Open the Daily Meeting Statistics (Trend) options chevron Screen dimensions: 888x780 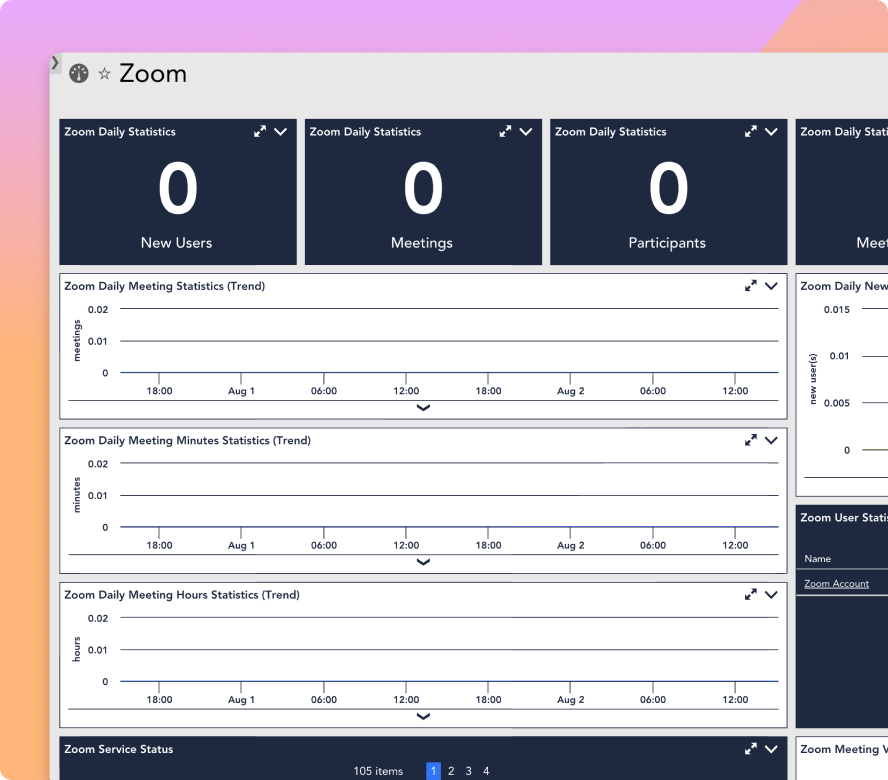771,286
